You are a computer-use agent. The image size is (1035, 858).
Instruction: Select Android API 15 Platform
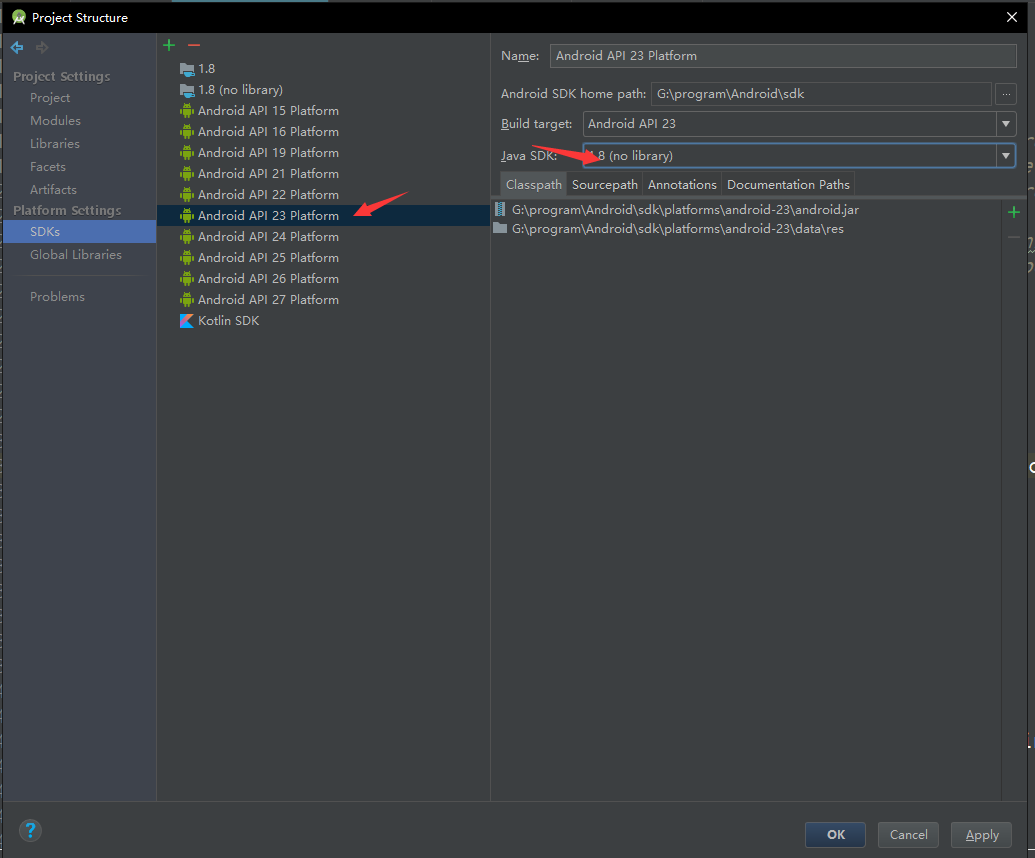pos(323,110)
